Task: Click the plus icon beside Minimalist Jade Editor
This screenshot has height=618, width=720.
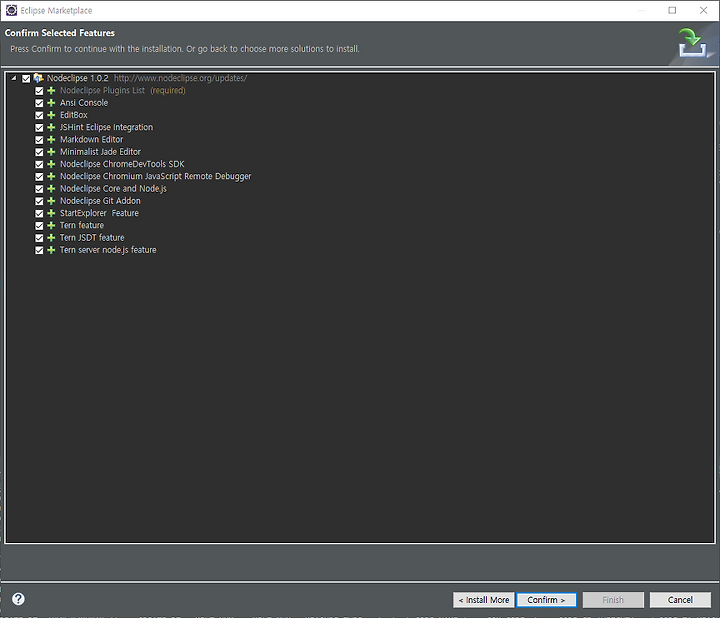Action: [x=51, y=152]
